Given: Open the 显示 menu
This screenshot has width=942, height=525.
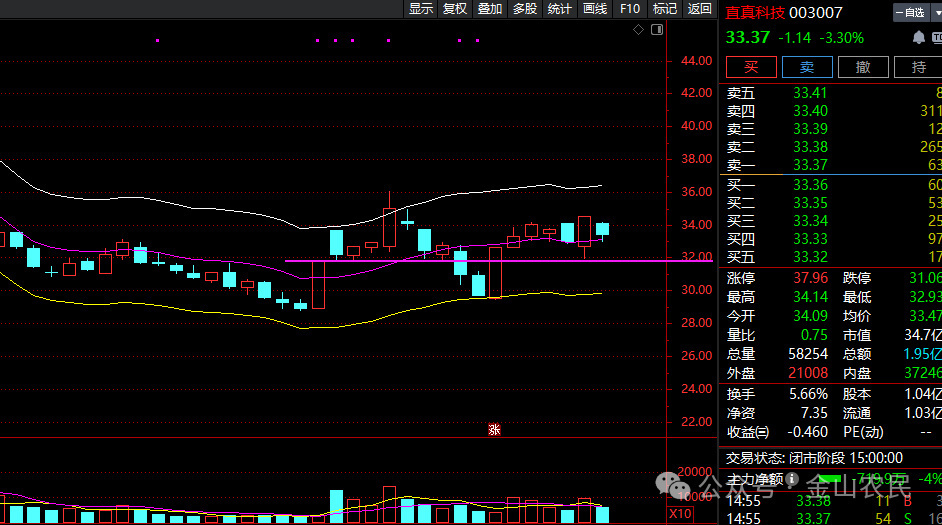Looking at the screenshot, I should click(x=421, y=9).
